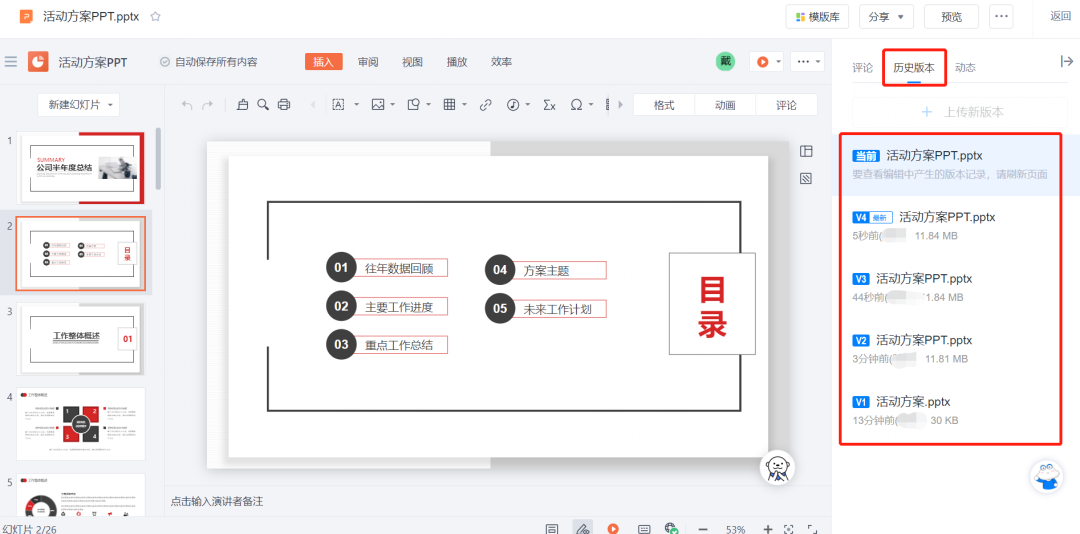Start slideshow from status bar play icon
The image size is (1080, 534).
pos(613,529)
